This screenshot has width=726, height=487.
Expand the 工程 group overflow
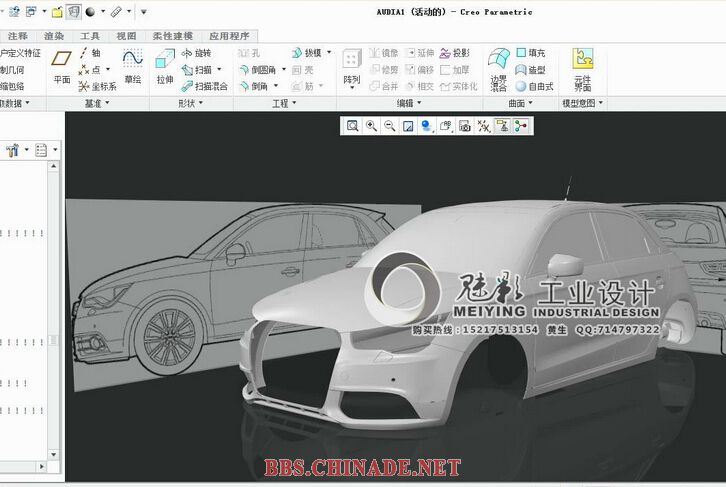click(284, 103)
